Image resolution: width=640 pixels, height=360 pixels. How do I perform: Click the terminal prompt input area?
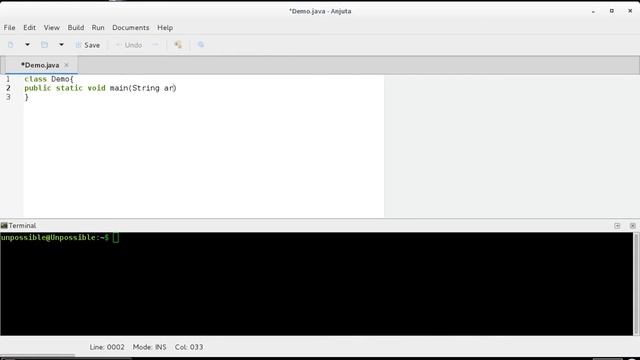(116, 238)
